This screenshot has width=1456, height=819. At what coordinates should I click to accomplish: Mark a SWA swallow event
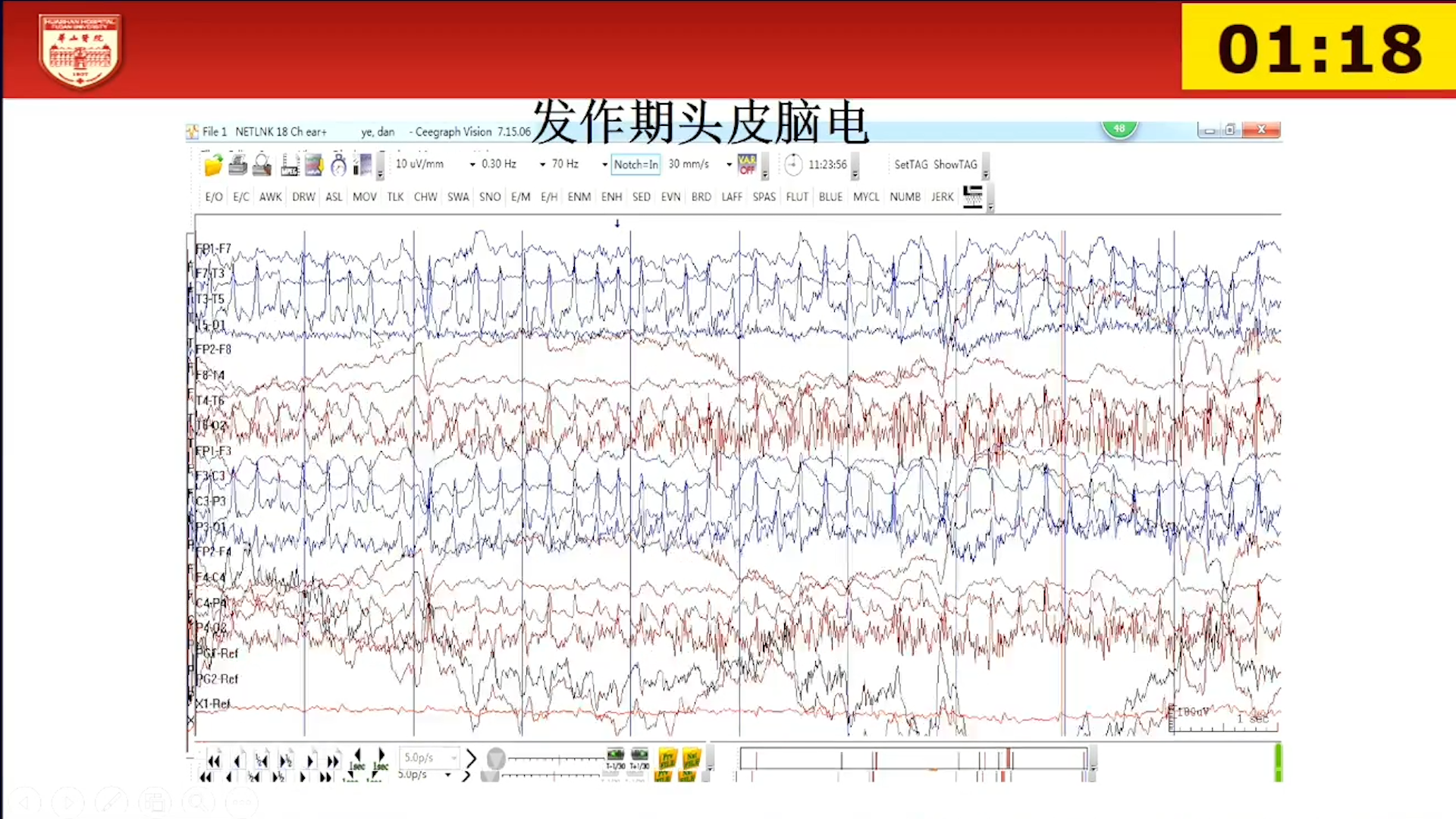pos(458,196)
